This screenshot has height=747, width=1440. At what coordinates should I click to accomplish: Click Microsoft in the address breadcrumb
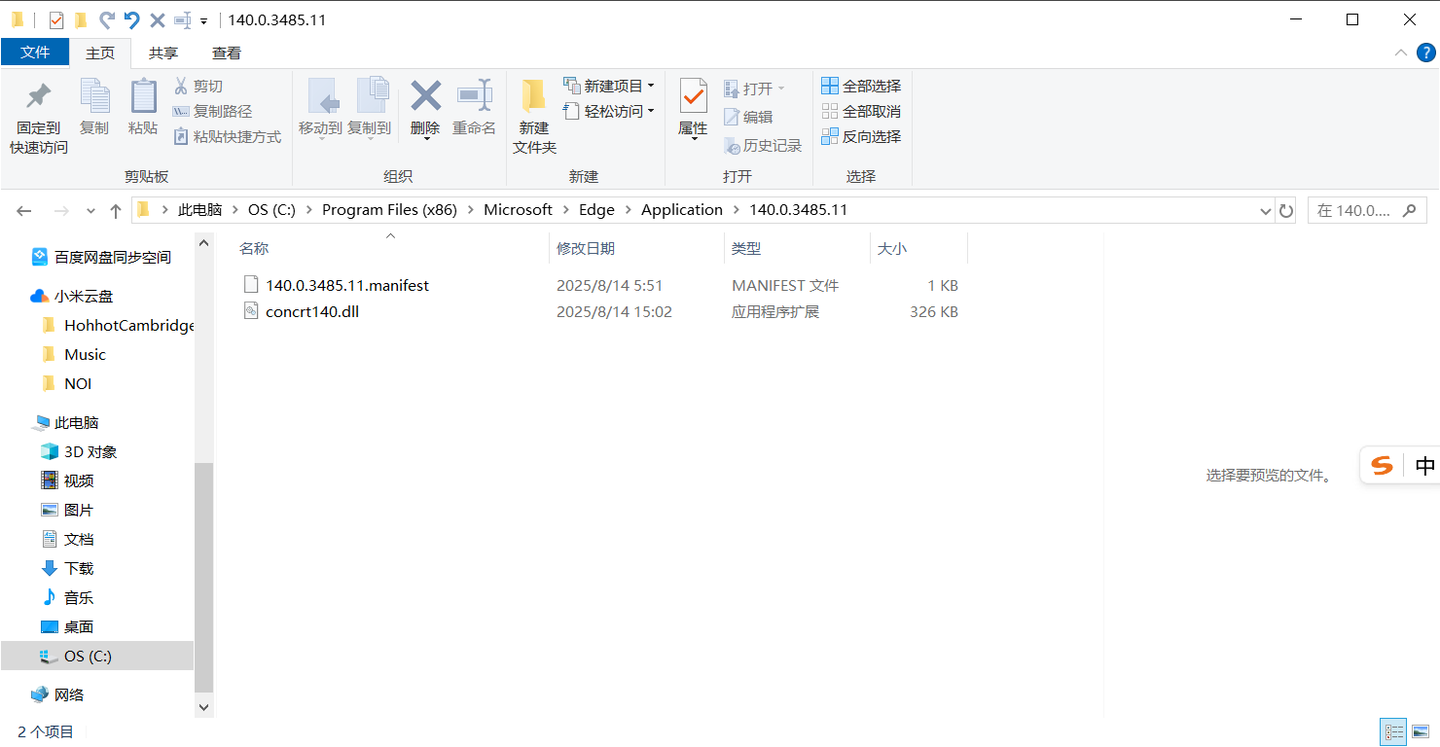[x=518, y=209]
